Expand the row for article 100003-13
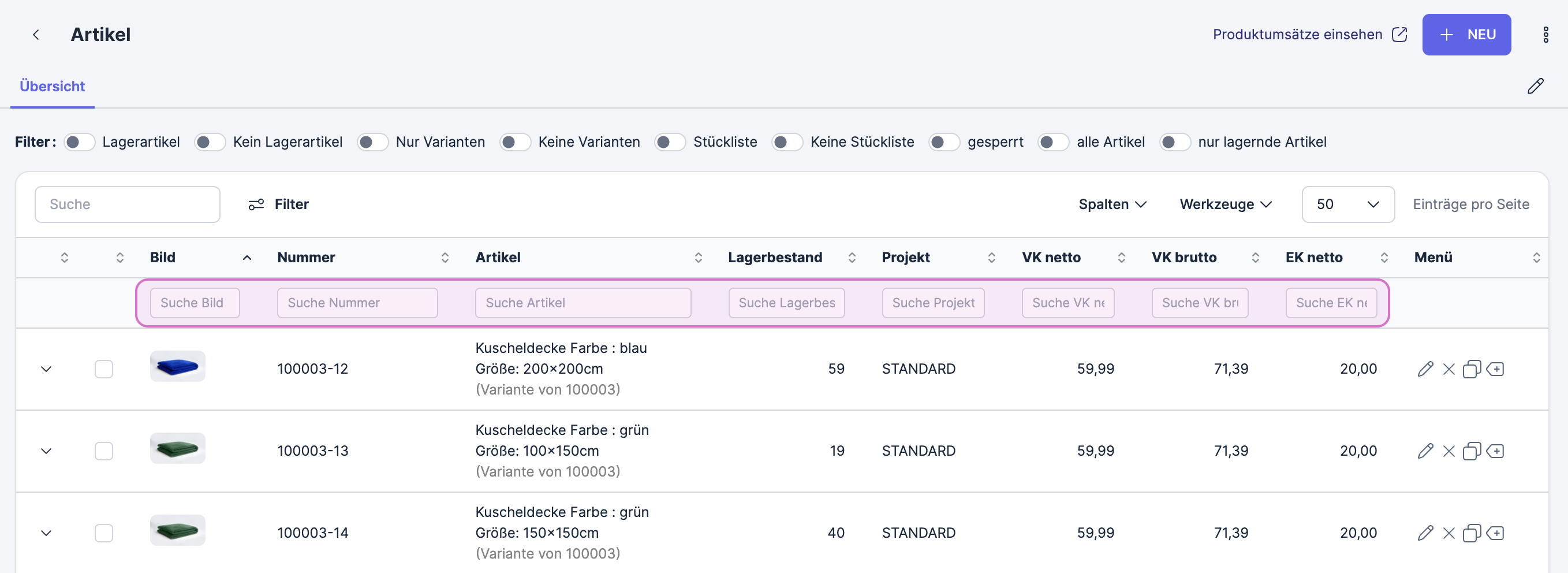 pos(46,451)
